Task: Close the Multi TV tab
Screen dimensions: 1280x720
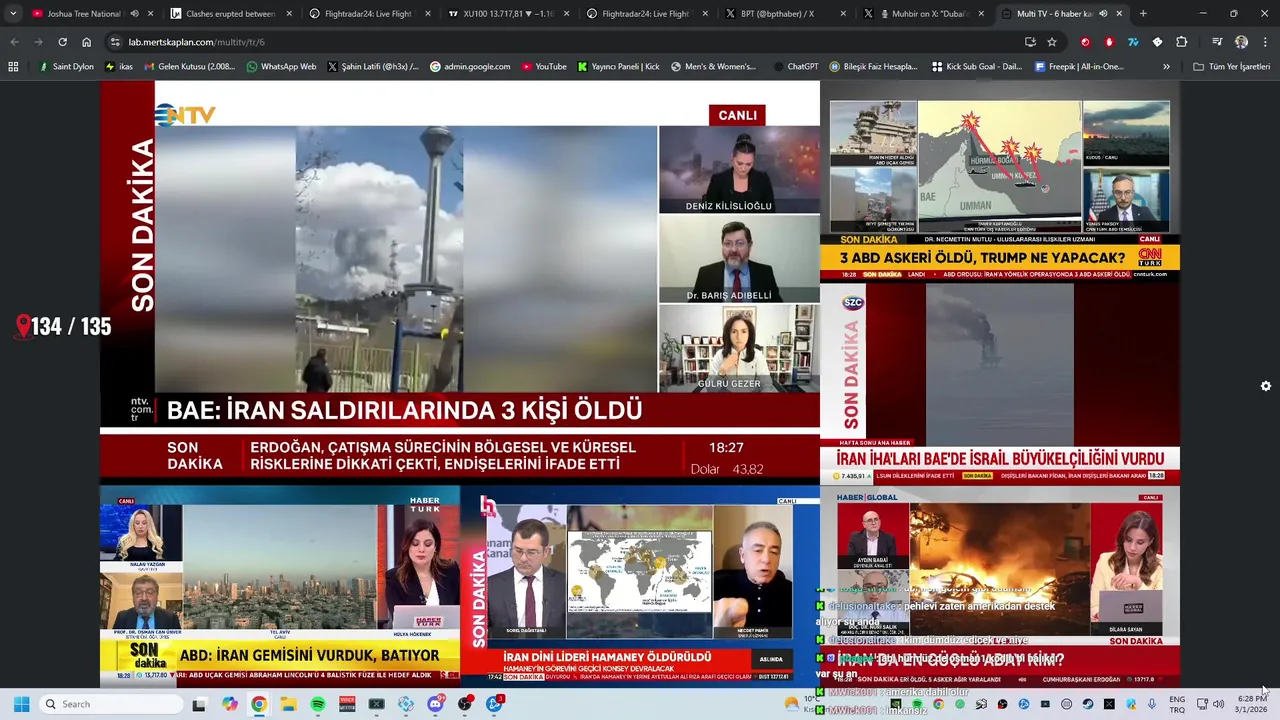Action: pos(1121,14)
